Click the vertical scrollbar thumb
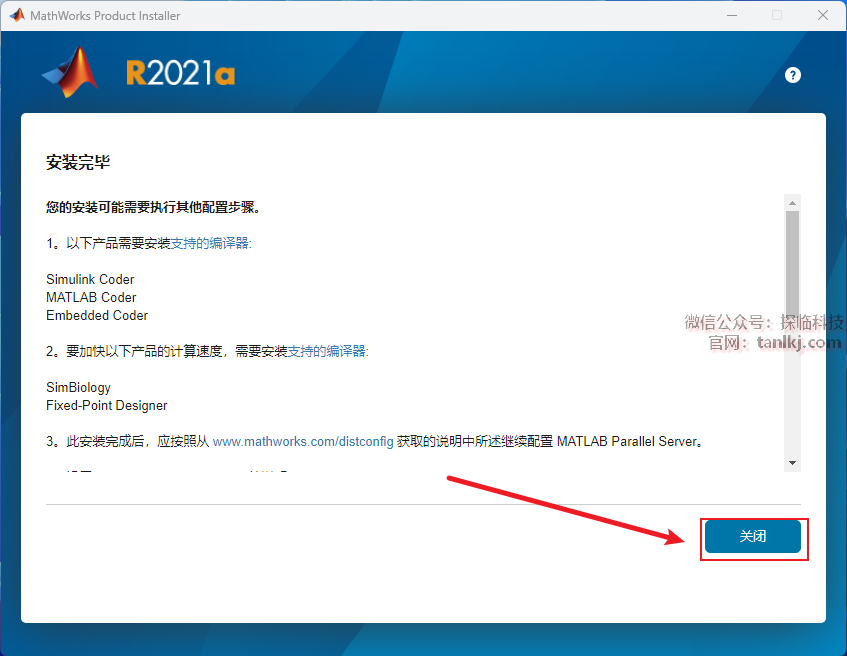 [792, 265]
